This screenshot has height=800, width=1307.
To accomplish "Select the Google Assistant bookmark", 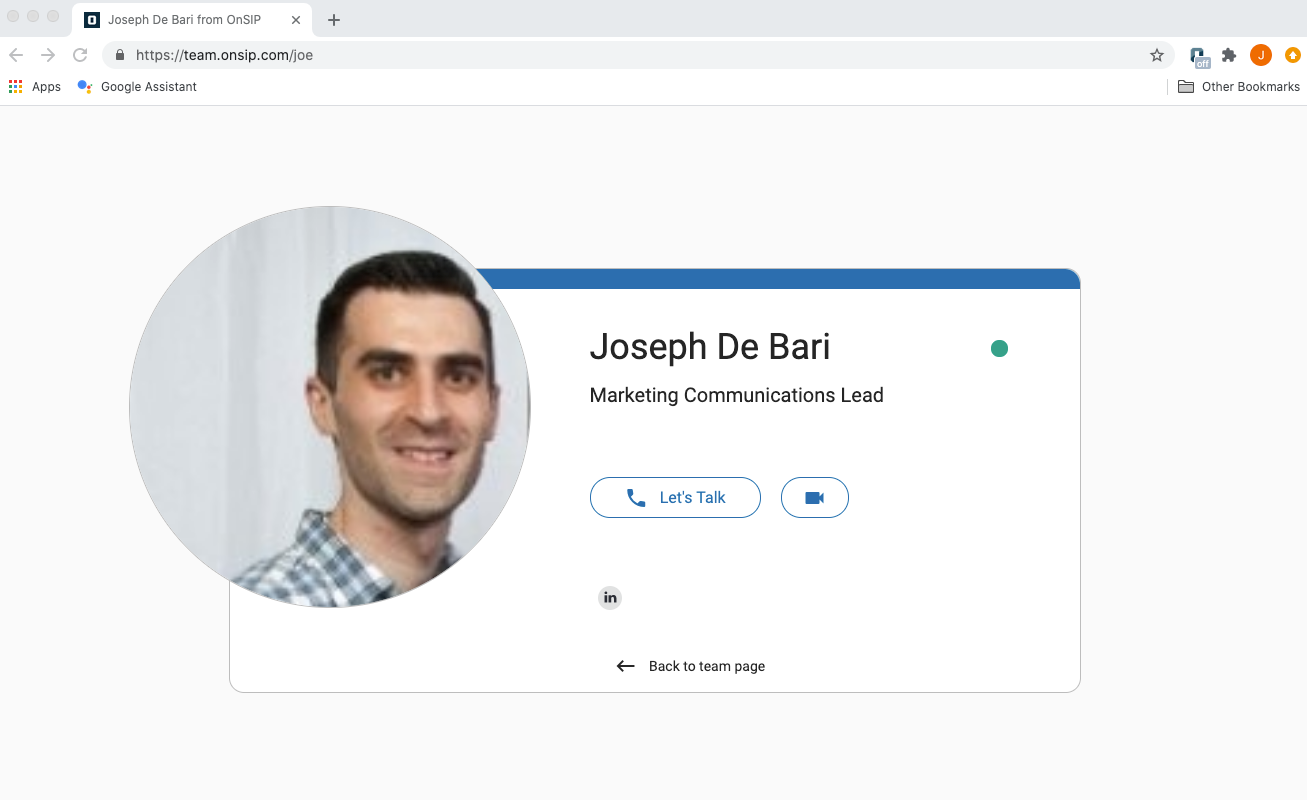I will [x=136, y=86].
